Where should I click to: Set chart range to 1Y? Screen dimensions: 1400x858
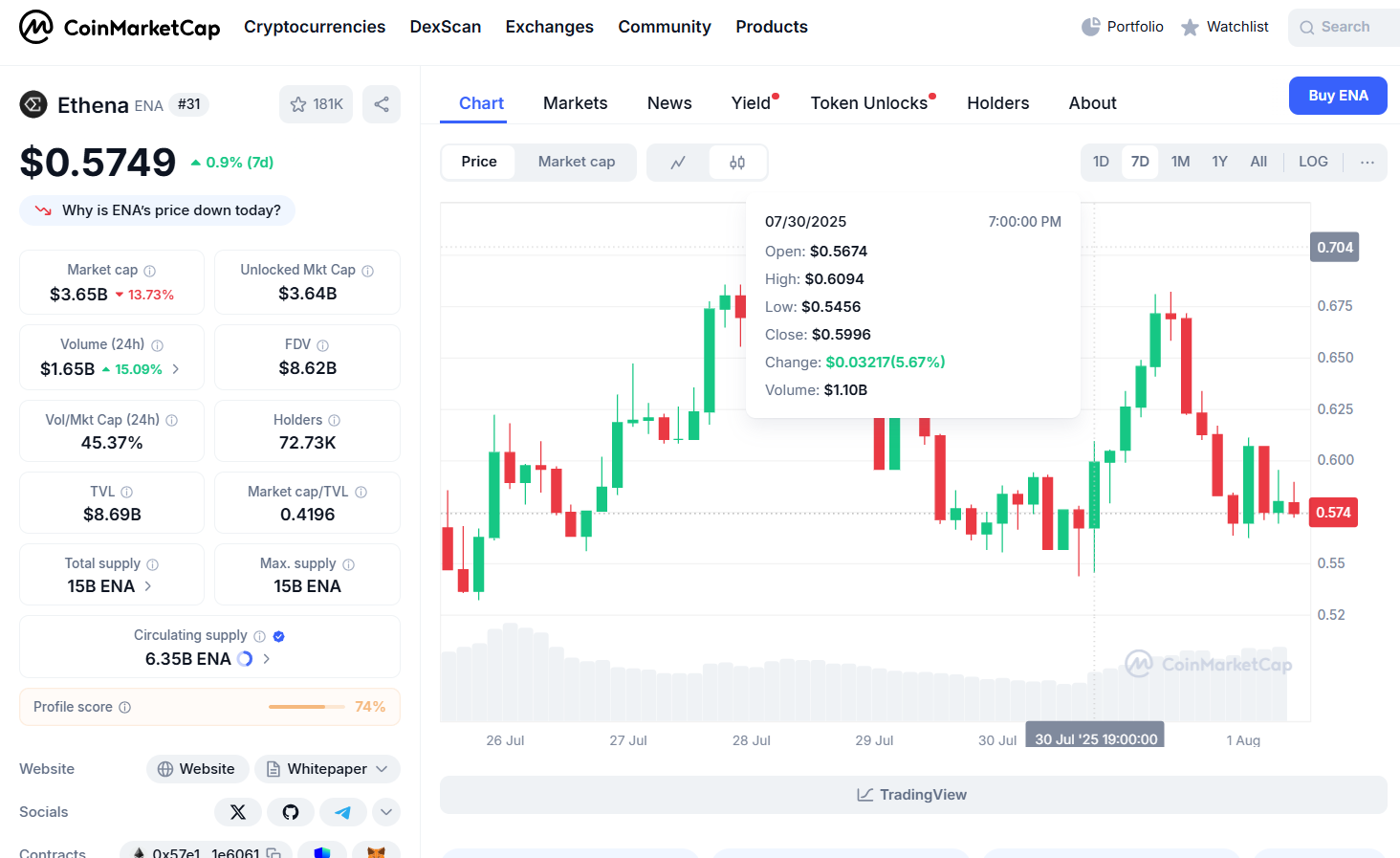pos(1219,162)
